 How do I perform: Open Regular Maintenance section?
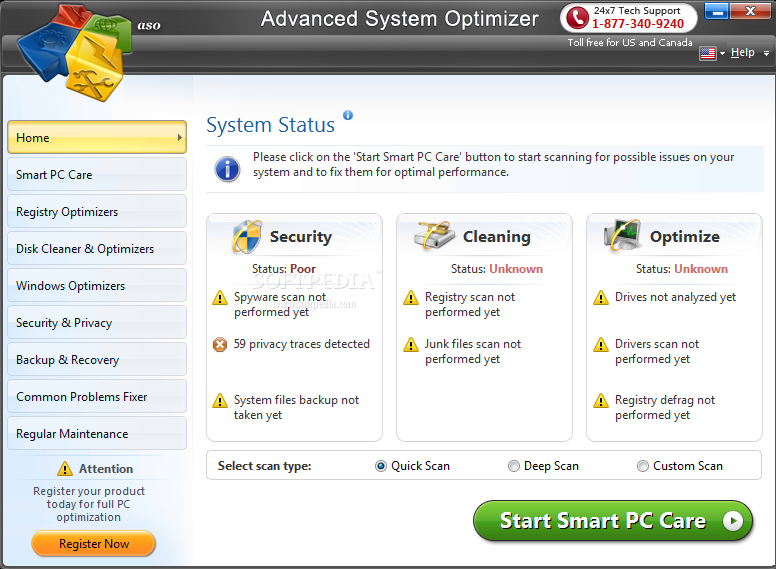(97, 433)
